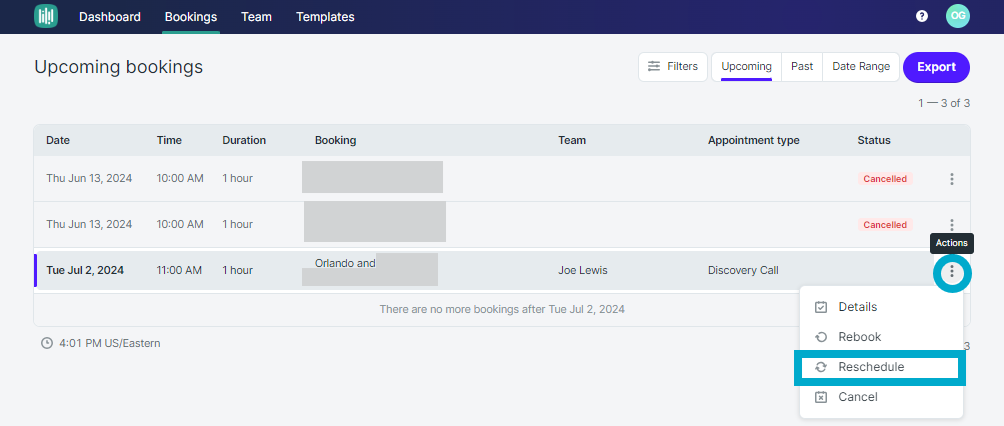1004x426 pixels.
Task: Open the Templates navigation item
Action: [325, 17]
